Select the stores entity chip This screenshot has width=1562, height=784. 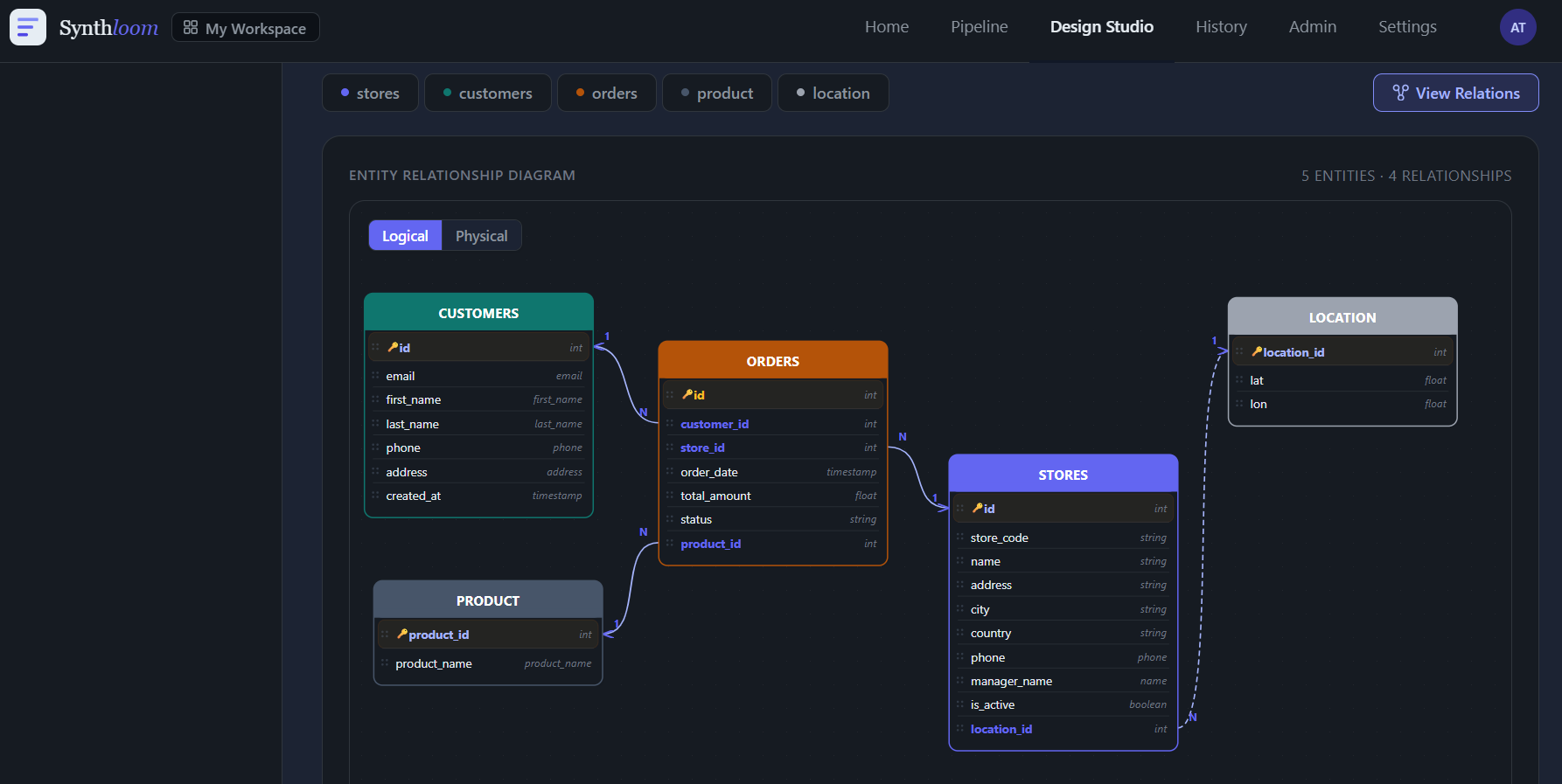click(370, 93)
